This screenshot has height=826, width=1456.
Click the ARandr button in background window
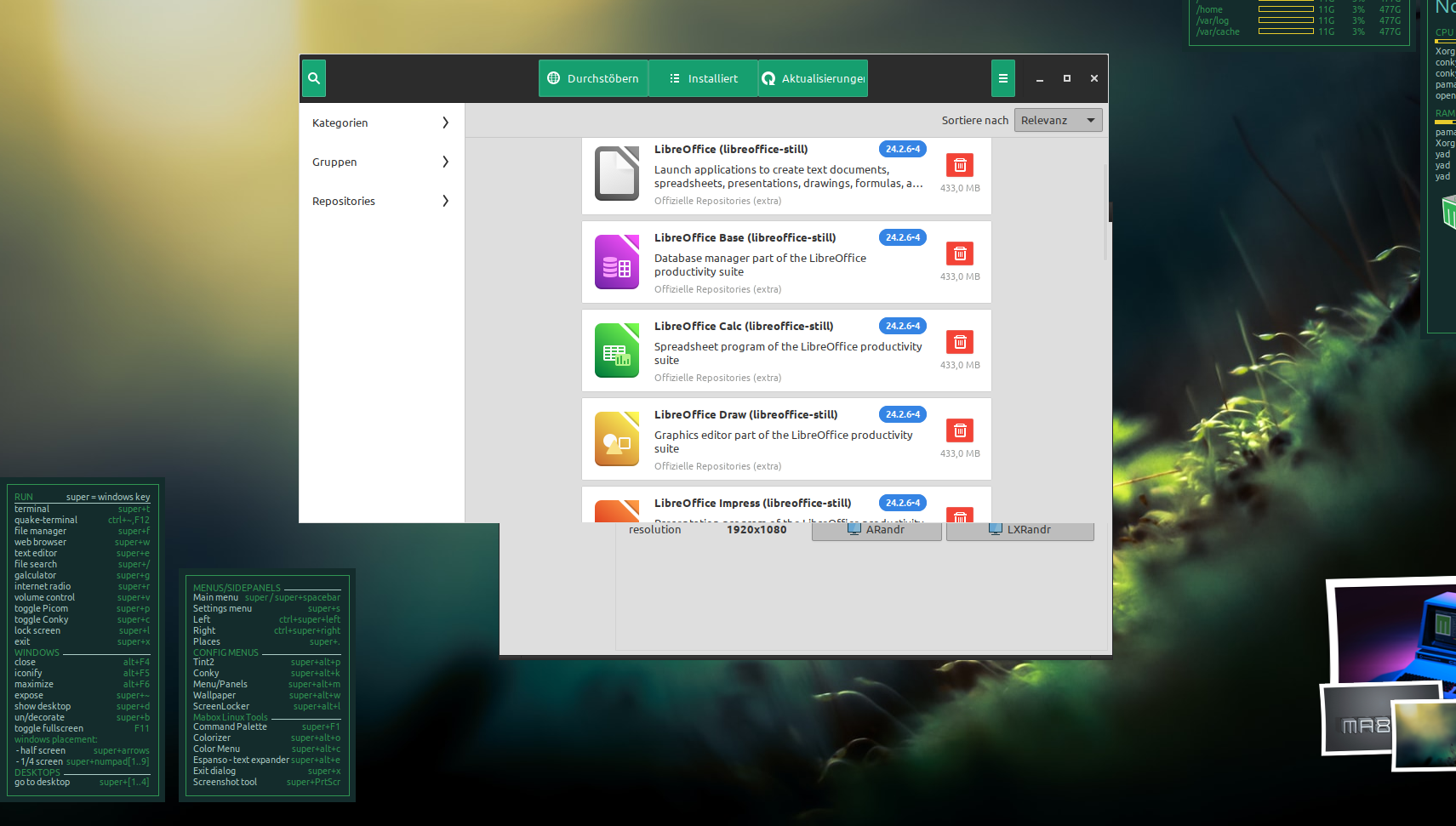[876, 530]
